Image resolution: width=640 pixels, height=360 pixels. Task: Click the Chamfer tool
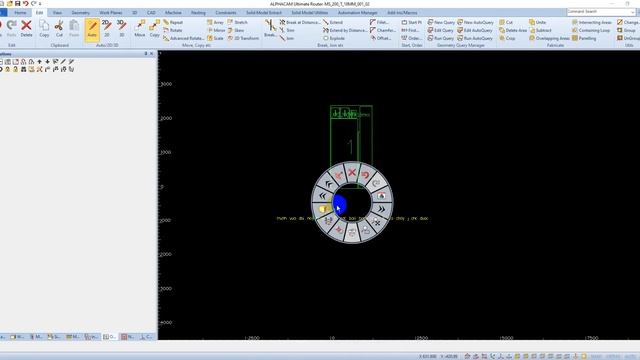pyautogui.click(x=382, y=30)
